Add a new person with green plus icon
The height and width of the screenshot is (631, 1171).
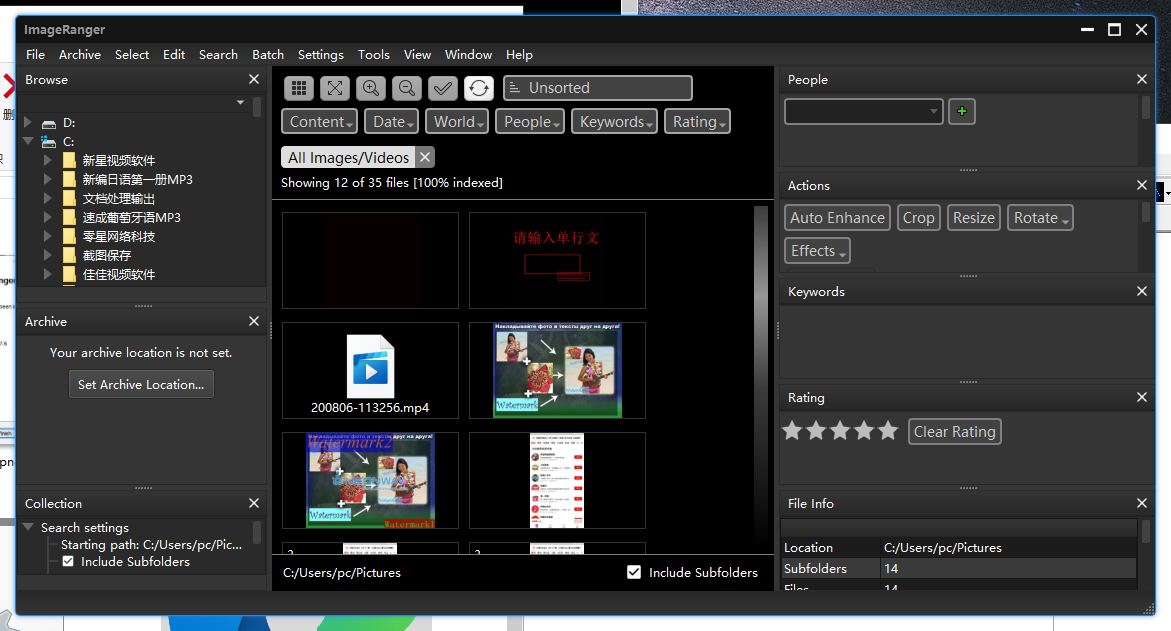pyautogui.click(x=962, y=111)
